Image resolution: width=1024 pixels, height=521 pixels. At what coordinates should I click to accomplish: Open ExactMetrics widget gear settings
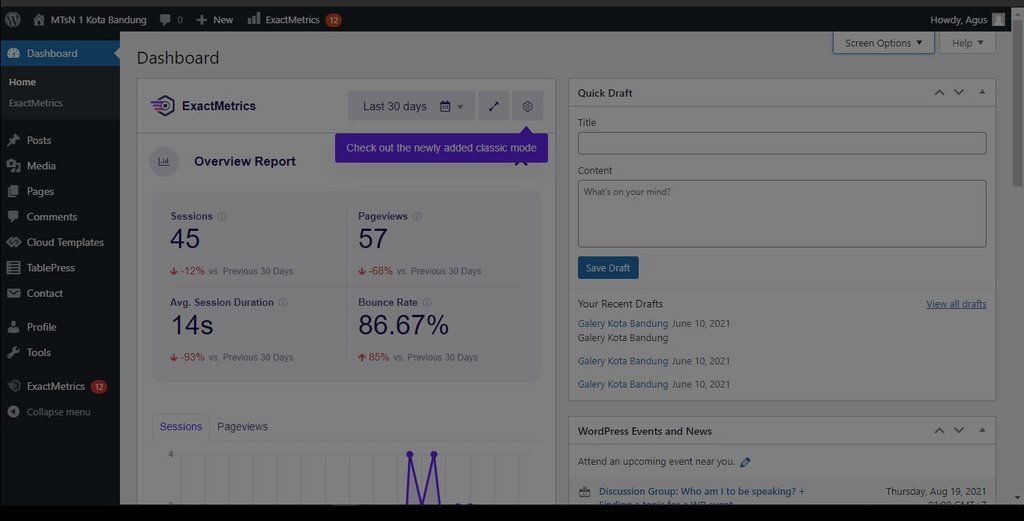(x=528, y=106)
